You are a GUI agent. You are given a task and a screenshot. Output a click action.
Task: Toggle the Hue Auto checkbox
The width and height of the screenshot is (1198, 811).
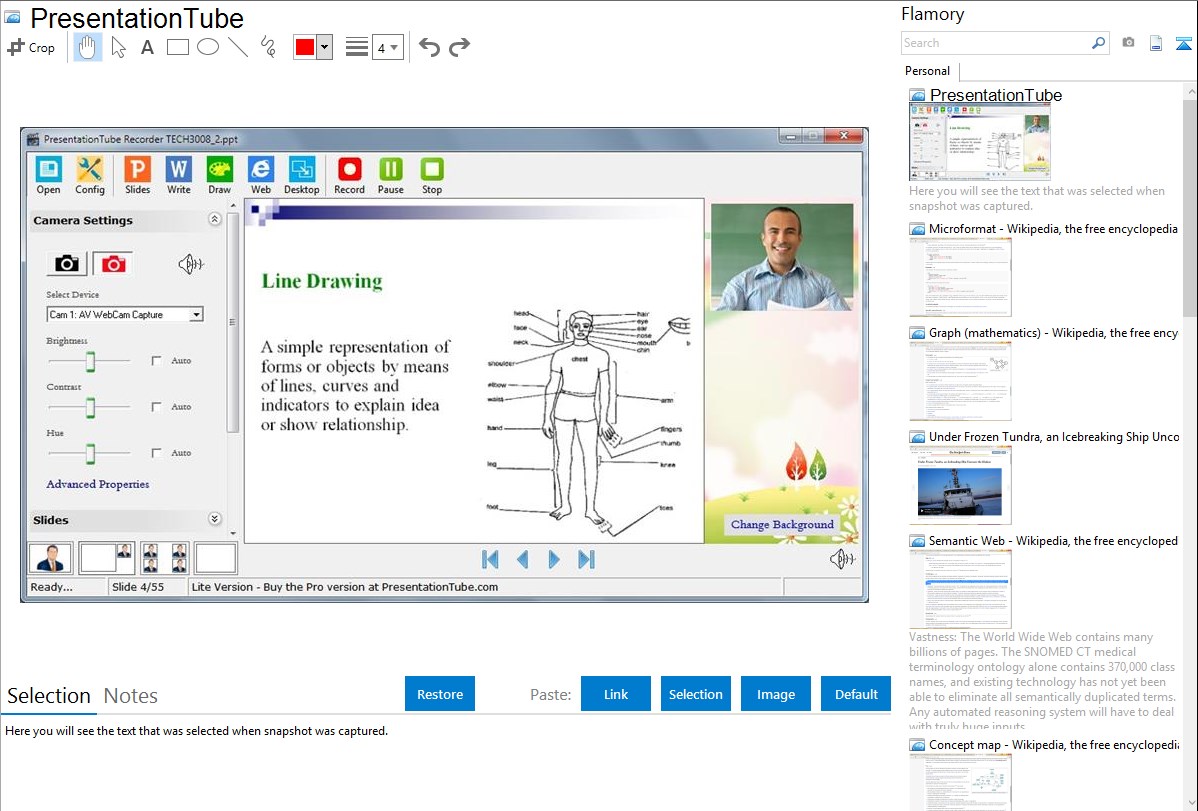[x=156, y=453]
